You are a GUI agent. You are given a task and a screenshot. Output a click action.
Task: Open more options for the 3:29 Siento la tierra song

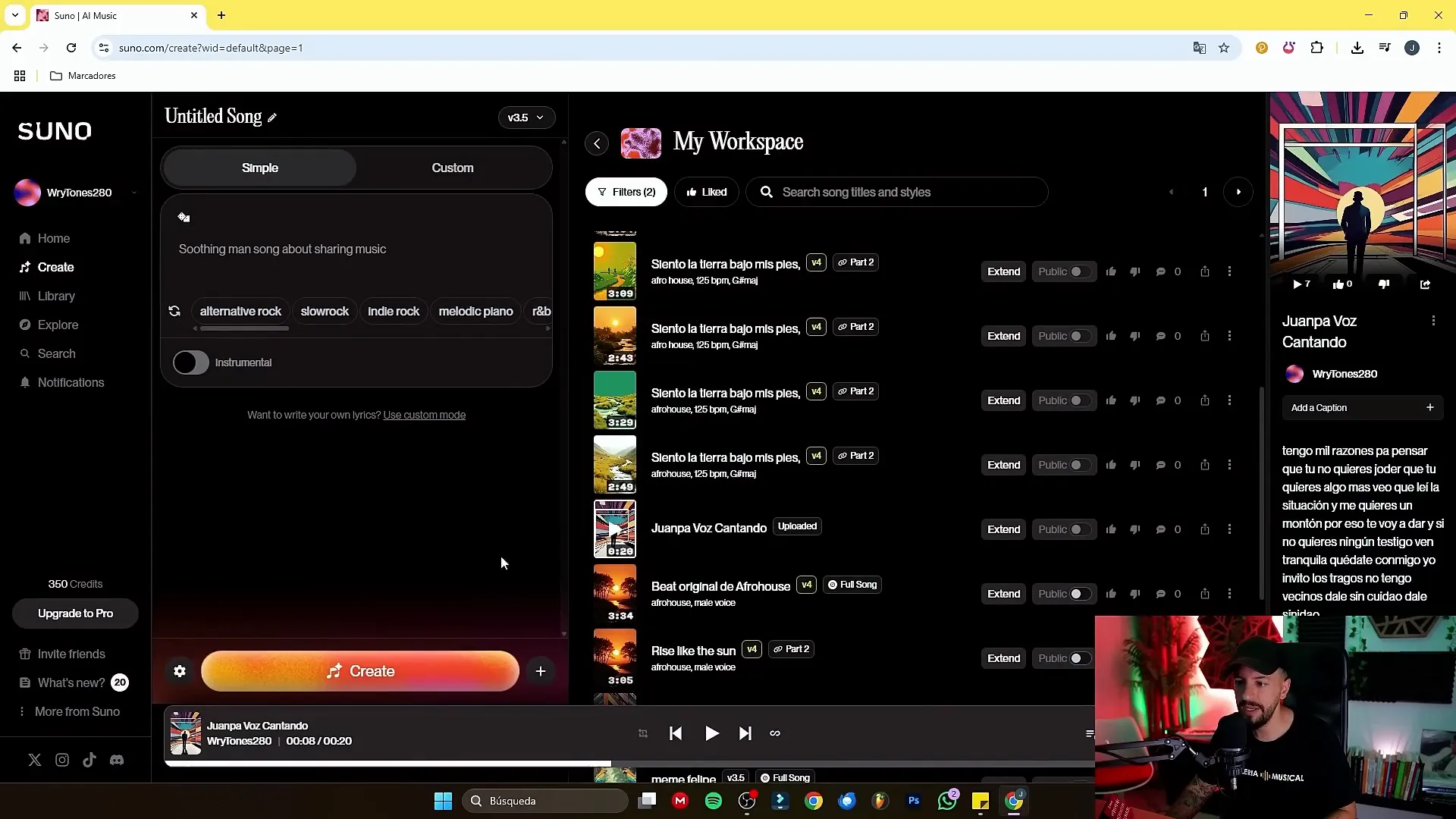click(1229, 400)
